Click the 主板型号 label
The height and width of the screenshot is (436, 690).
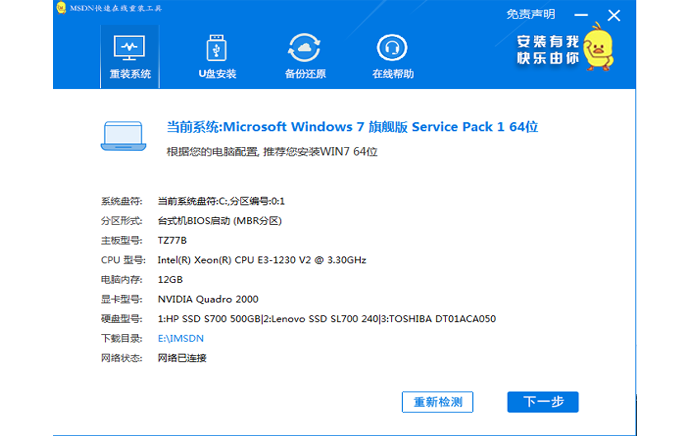(121, 241)
